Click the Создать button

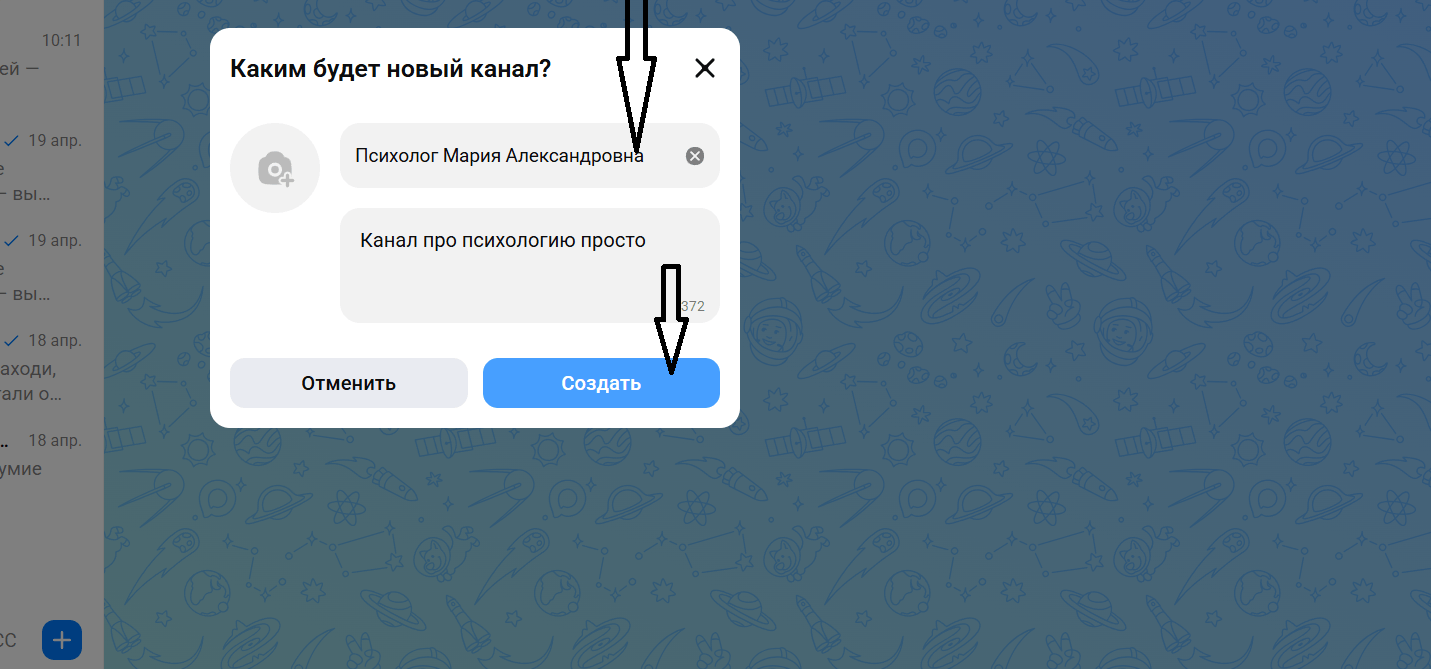point(601,383)
